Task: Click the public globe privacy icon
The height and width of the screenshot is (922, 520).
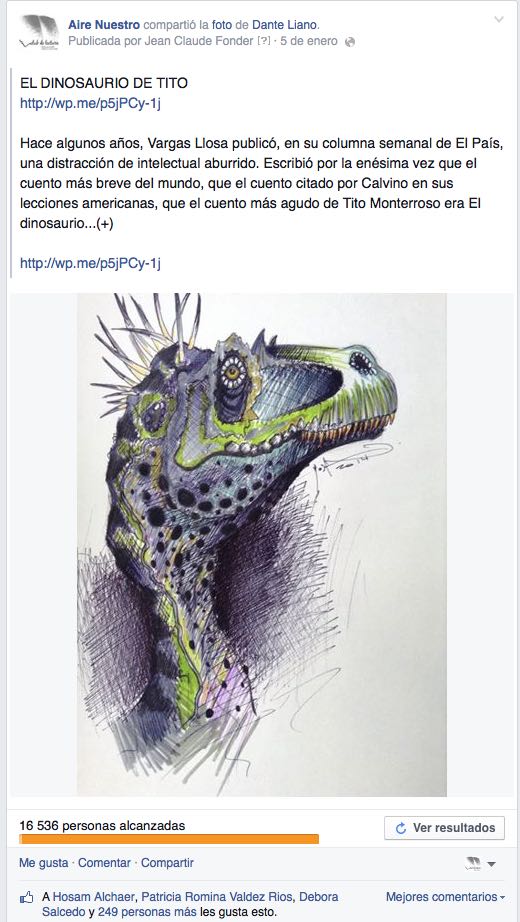Action: coord(350,42)
